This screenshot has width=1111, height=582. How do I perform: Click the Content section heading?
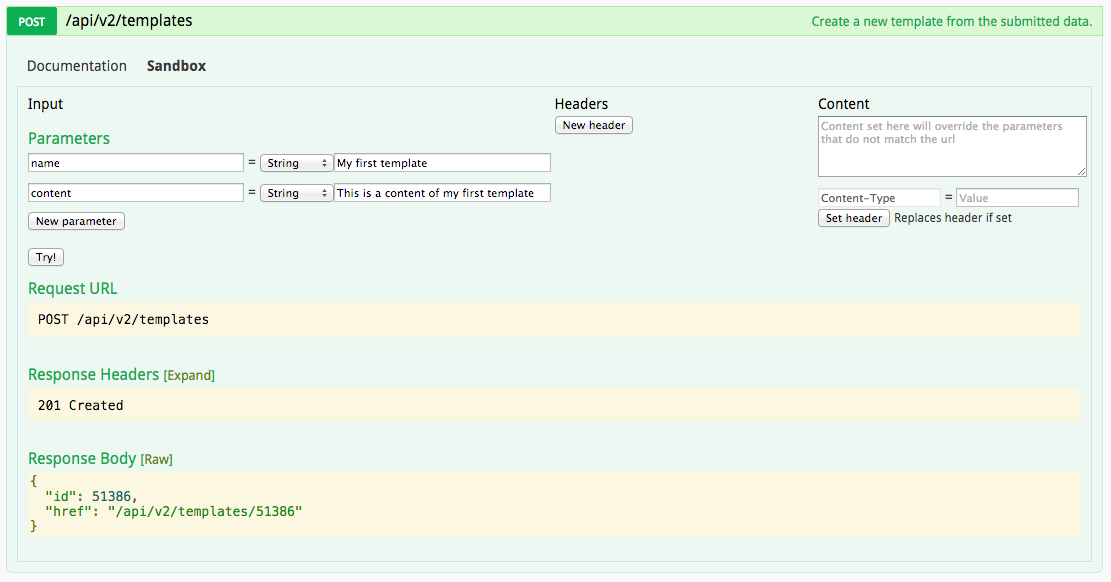pyautogui.click(x=843, y=104)
